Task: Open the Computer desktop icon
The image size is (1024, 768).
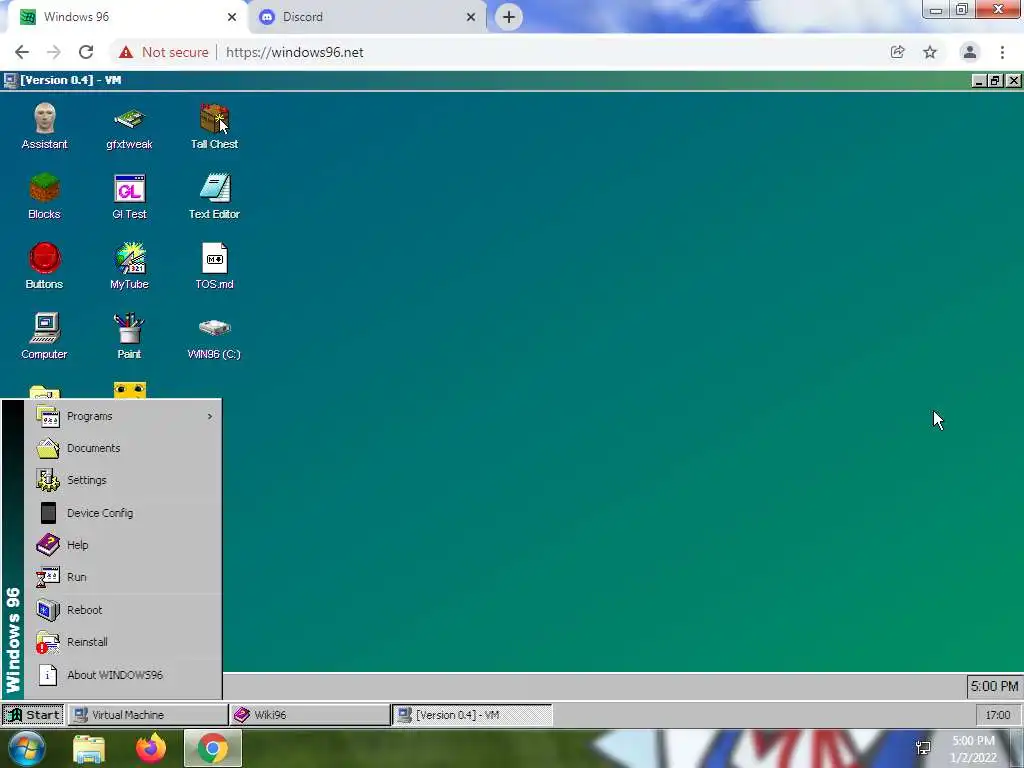Action: pos(44,336)
